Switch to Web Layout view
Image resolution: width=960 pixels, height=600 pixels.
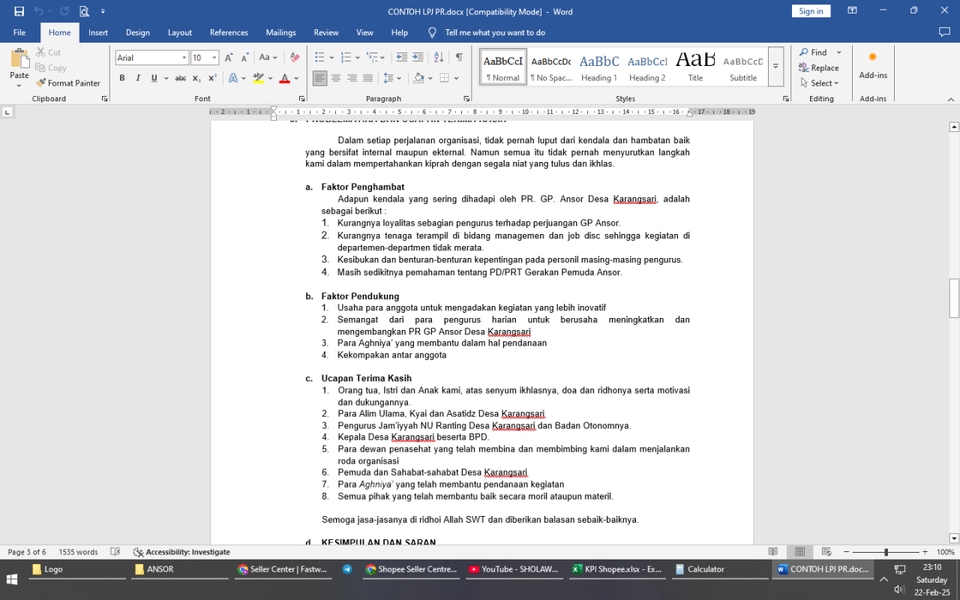(x=826, y=552)
